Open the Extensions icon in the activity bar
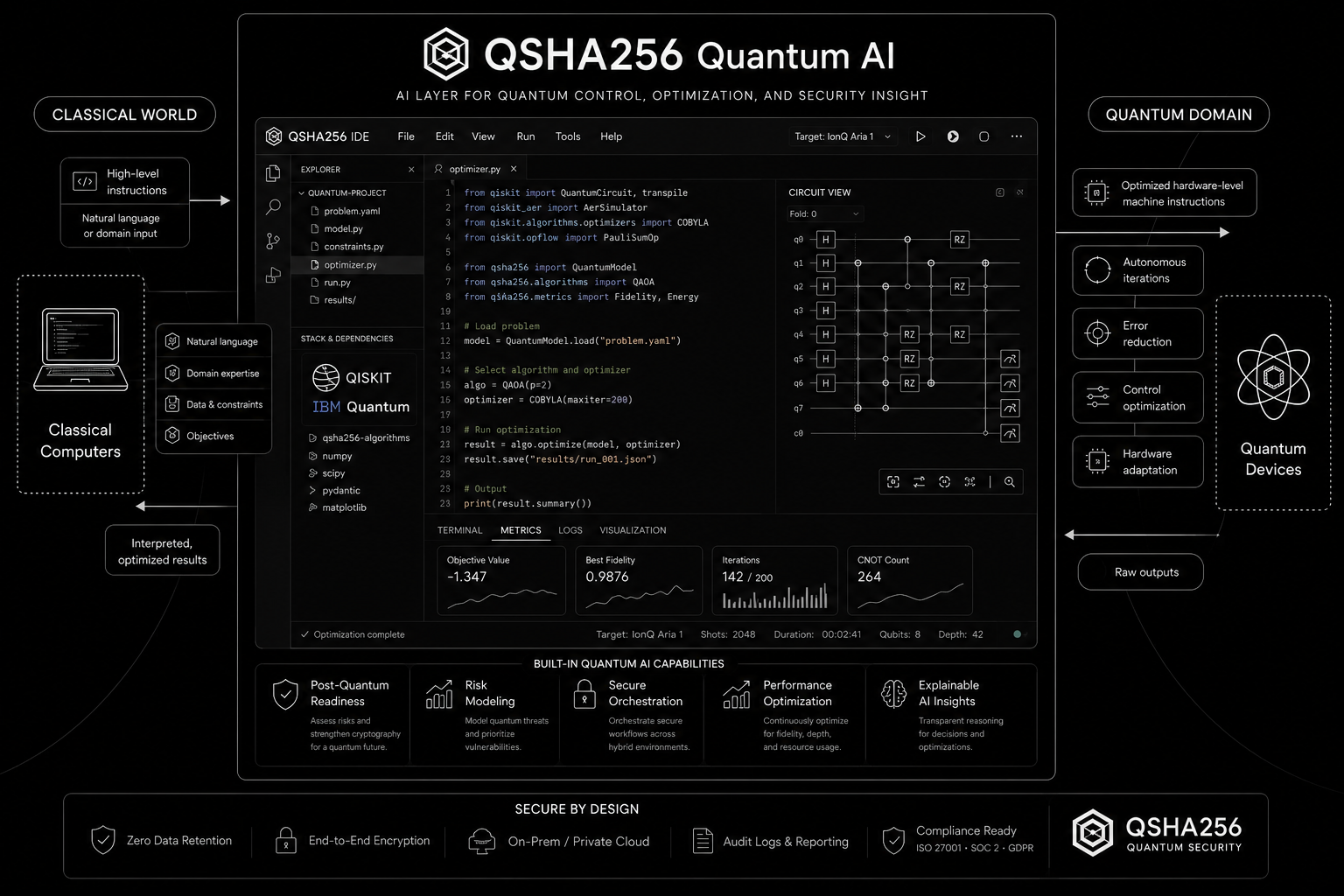The height and width of the screenshot is (896, 1344). point(273,275)
